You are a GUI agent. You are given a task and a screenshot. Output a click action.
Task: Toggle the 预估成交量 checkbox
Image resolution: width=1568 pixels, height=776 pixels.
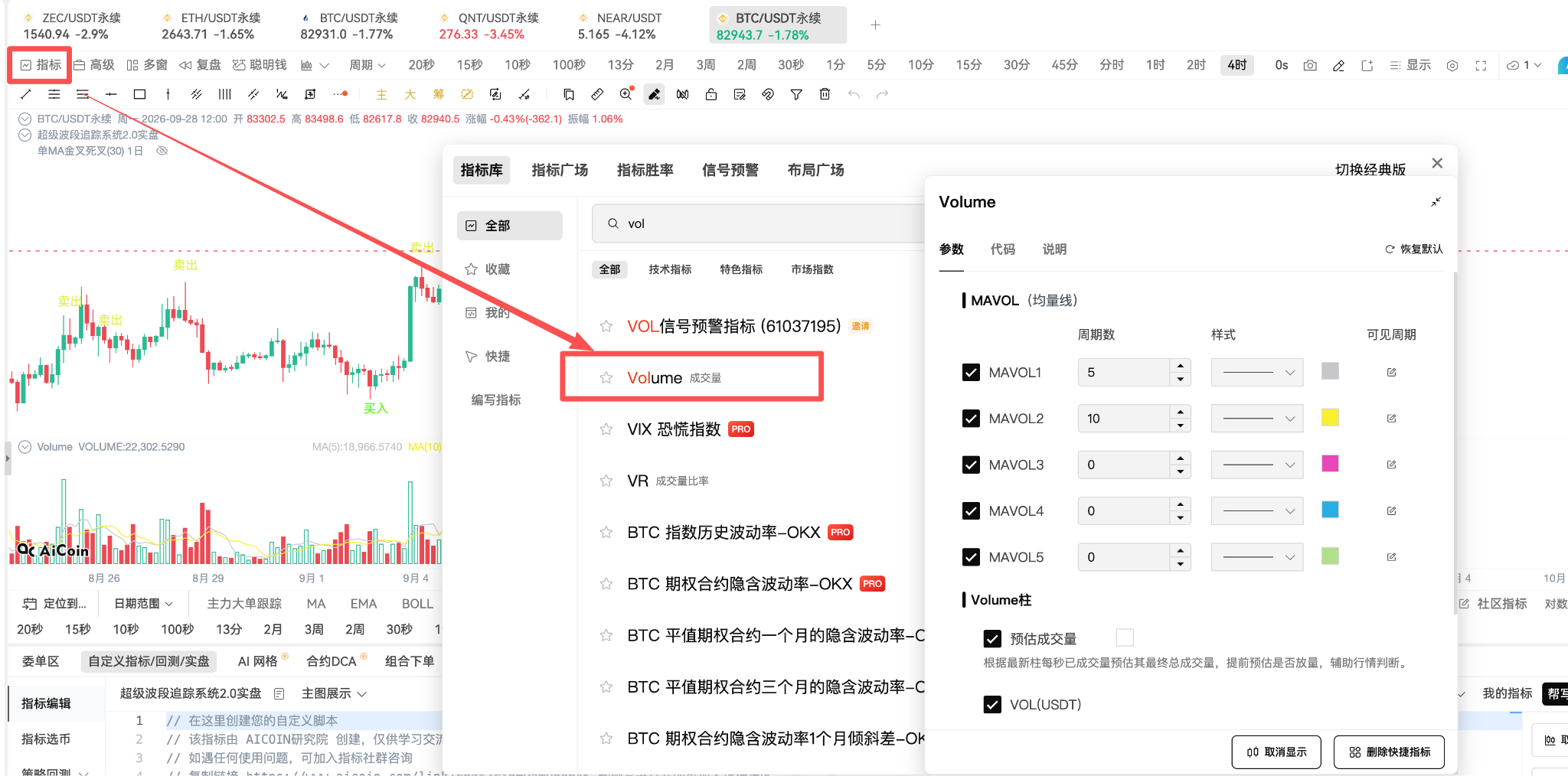tap(992, 638)
